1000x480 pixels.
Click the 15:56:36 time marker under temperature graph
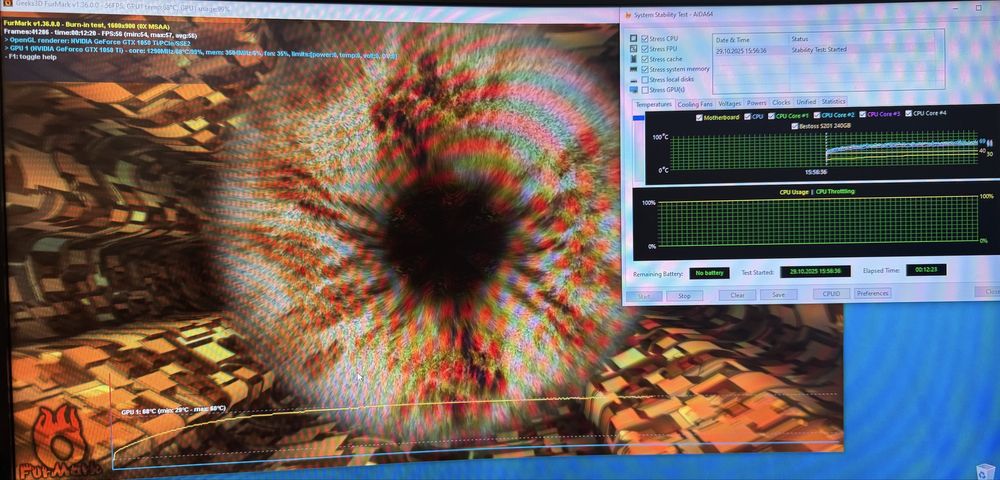[x=816, y=172]
